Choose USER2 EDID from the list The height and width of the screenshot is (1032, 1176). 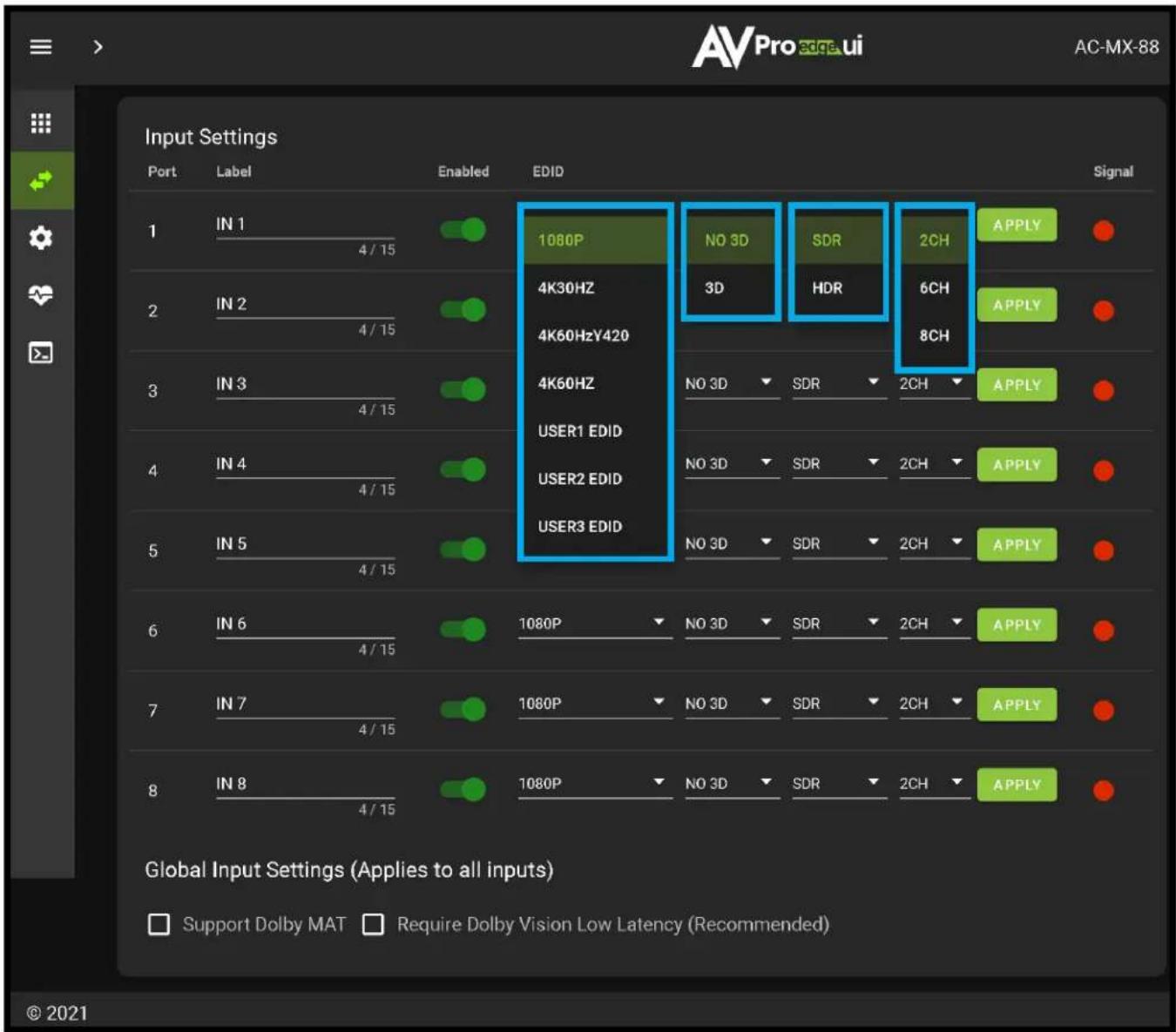tap(595, 479)
